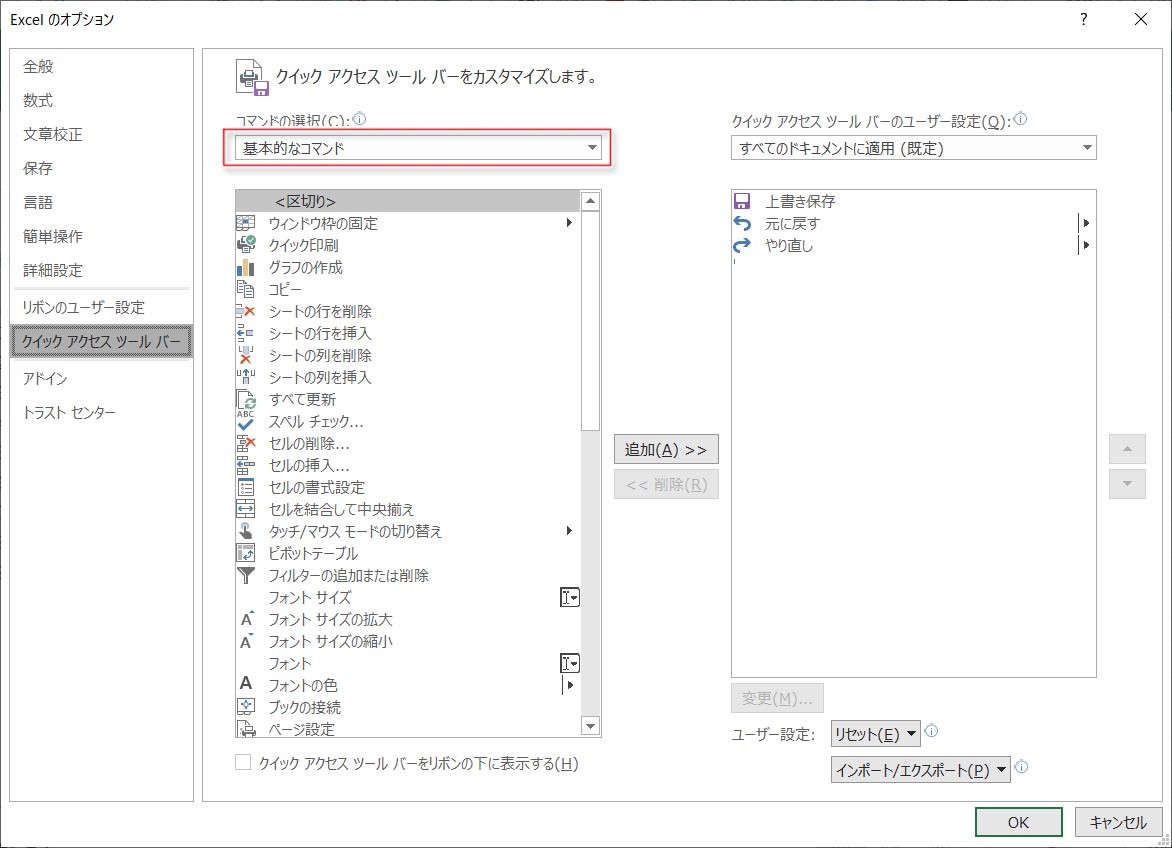Select the <区切り> separator entry
The width and height of the screenshot is (1172, 848).
(407, 201)
